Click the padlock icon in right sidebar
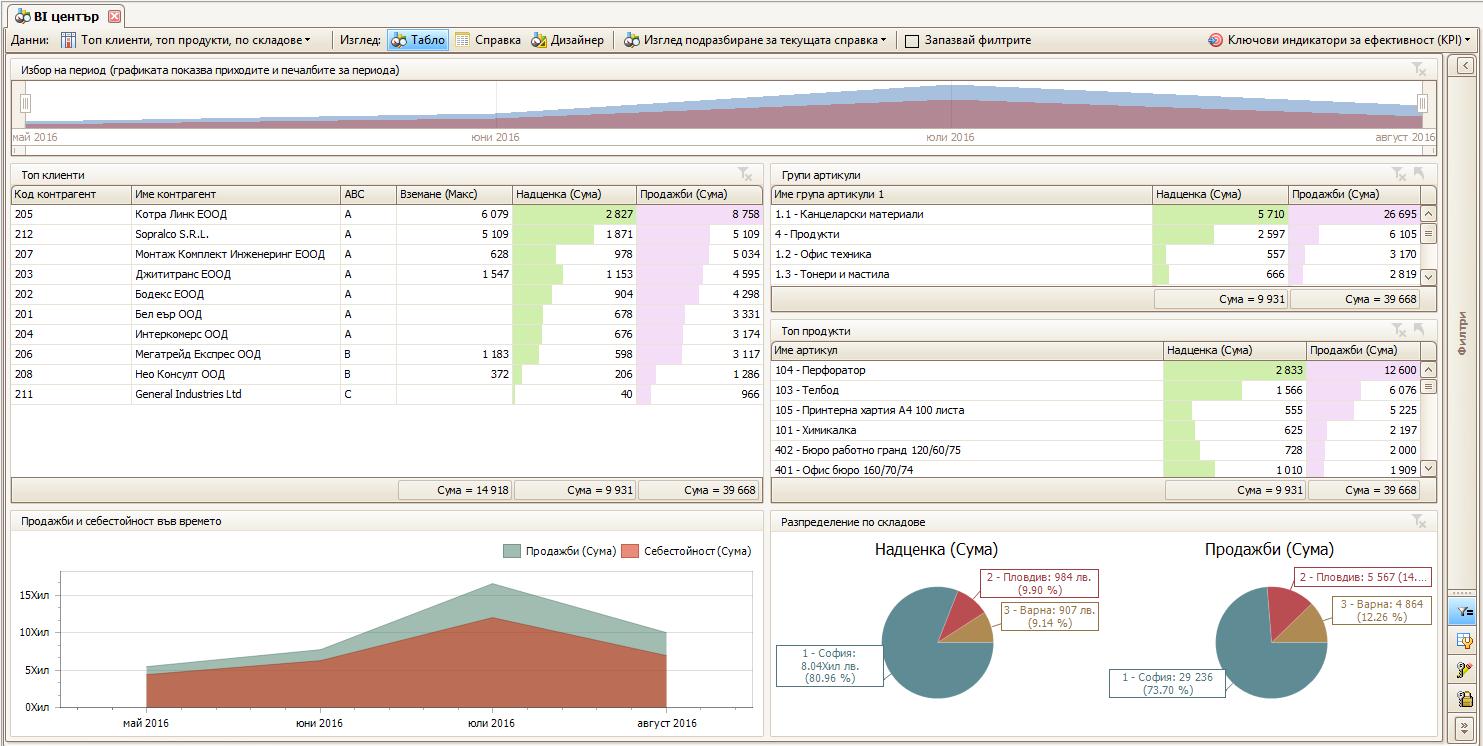The height and width of the screenshot is (746, 1483). (x=1465, y=699)
